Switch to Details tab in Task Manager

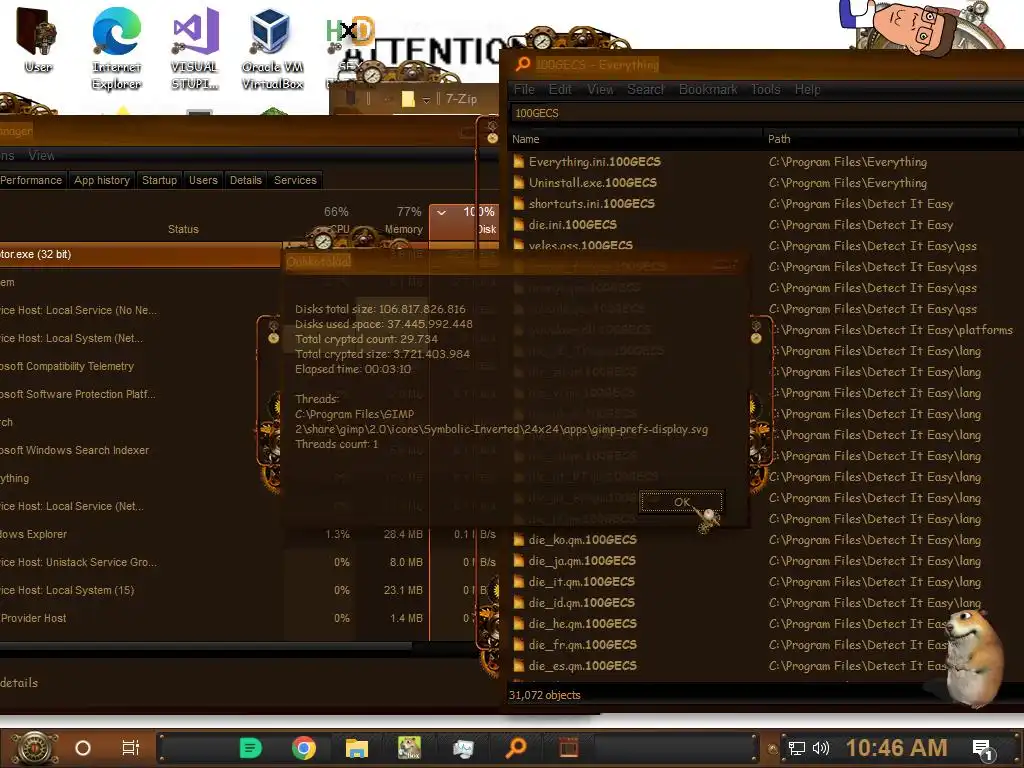(246, 180)
